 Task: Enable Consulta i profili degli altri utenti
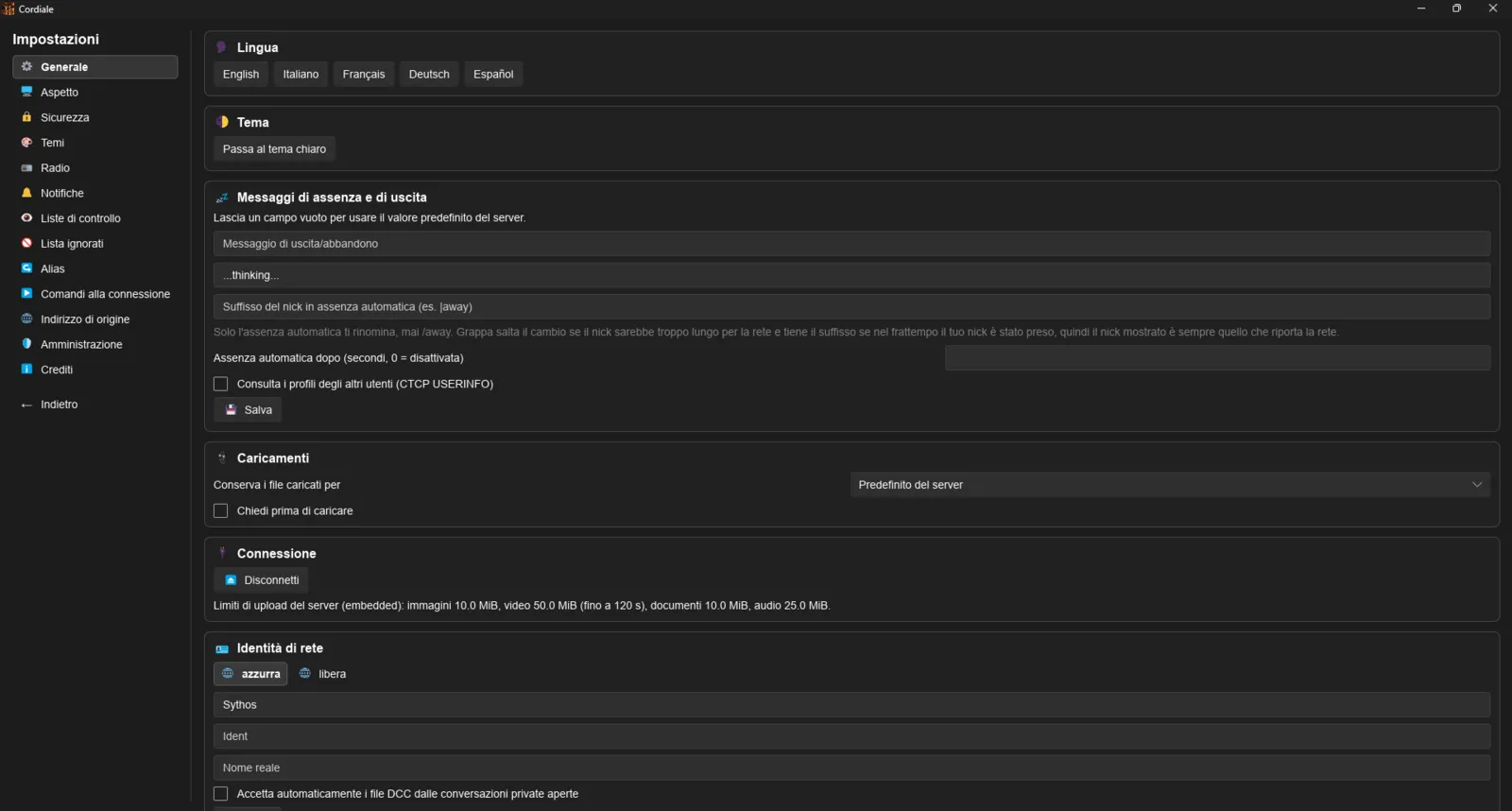click(221, 384)
